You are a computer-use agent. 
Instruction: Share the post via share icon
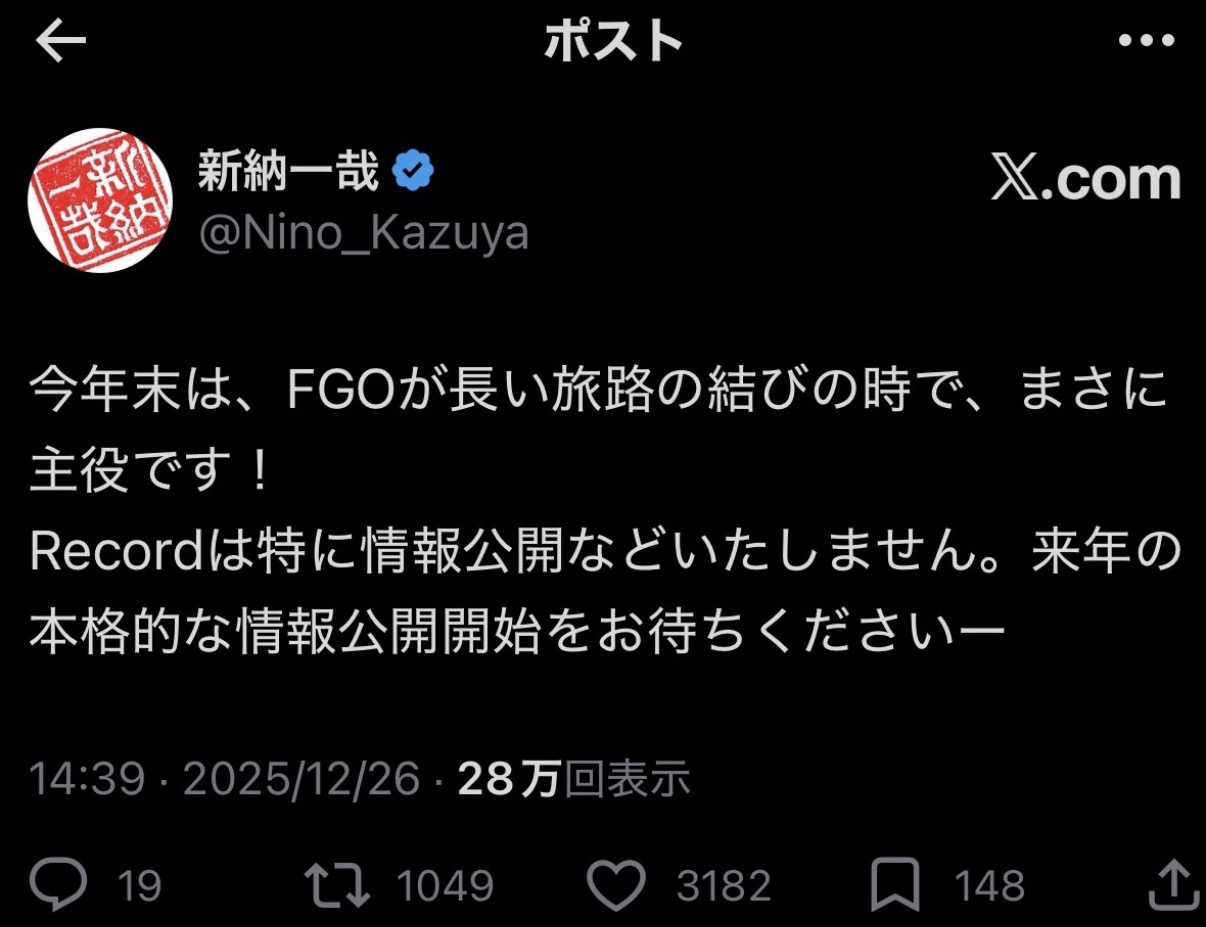point(1172,884)
